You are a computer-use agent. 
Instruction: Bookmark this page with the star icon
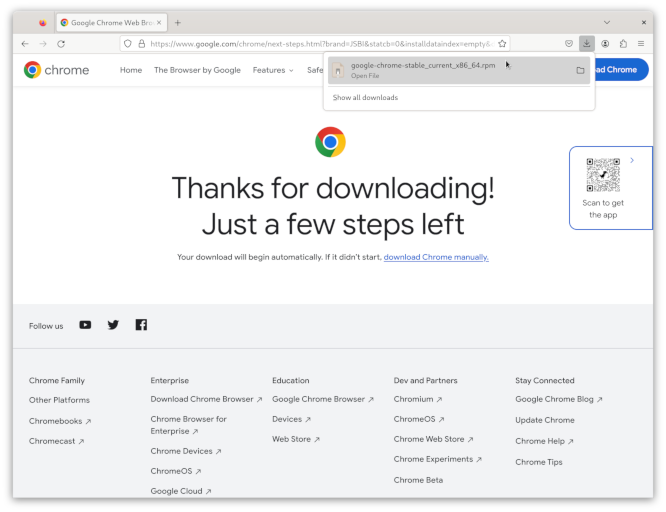click(x=502, y=44)
